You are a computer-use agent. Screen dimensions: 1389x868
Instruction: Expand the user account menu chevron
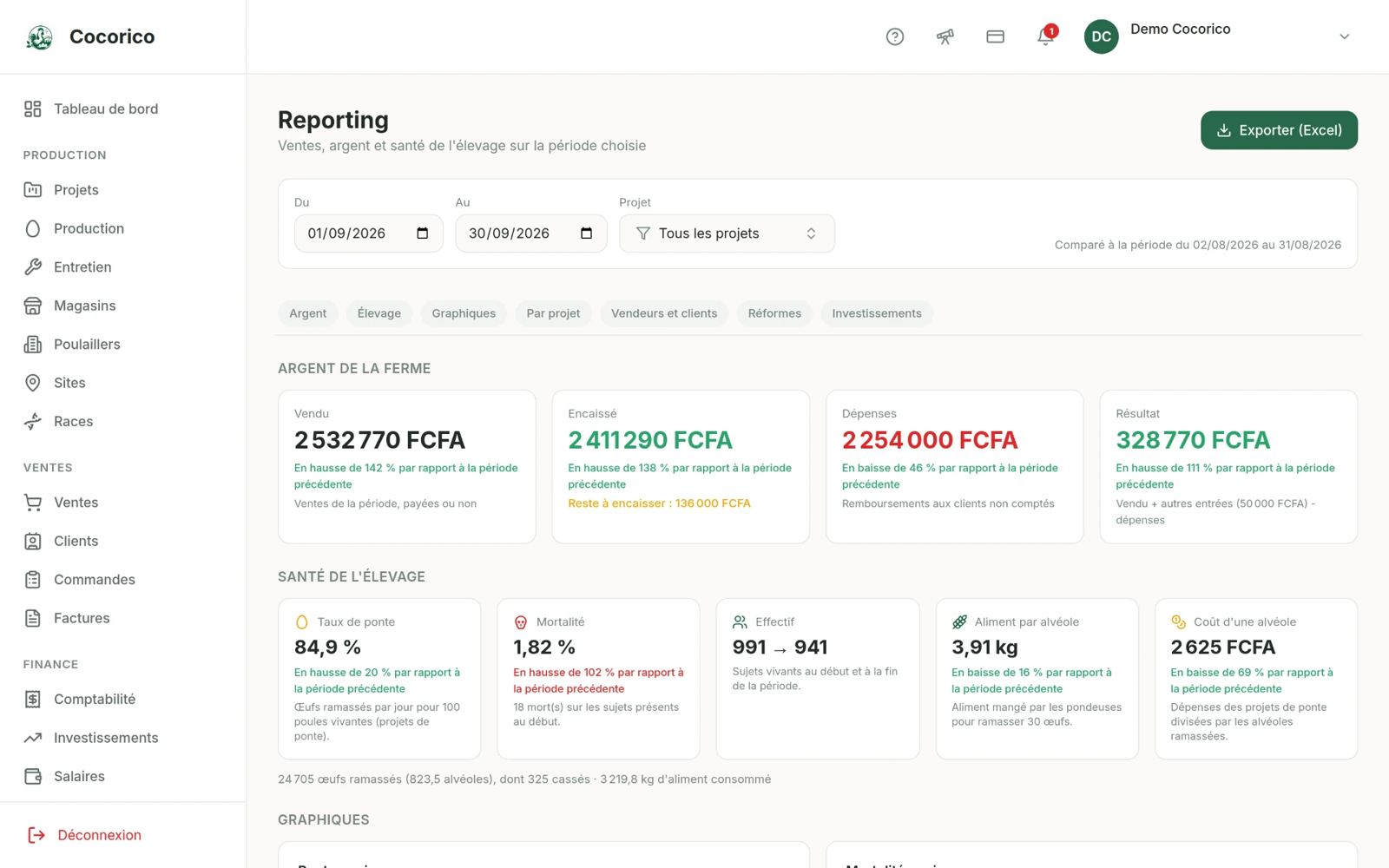[x=1344, y=36]
